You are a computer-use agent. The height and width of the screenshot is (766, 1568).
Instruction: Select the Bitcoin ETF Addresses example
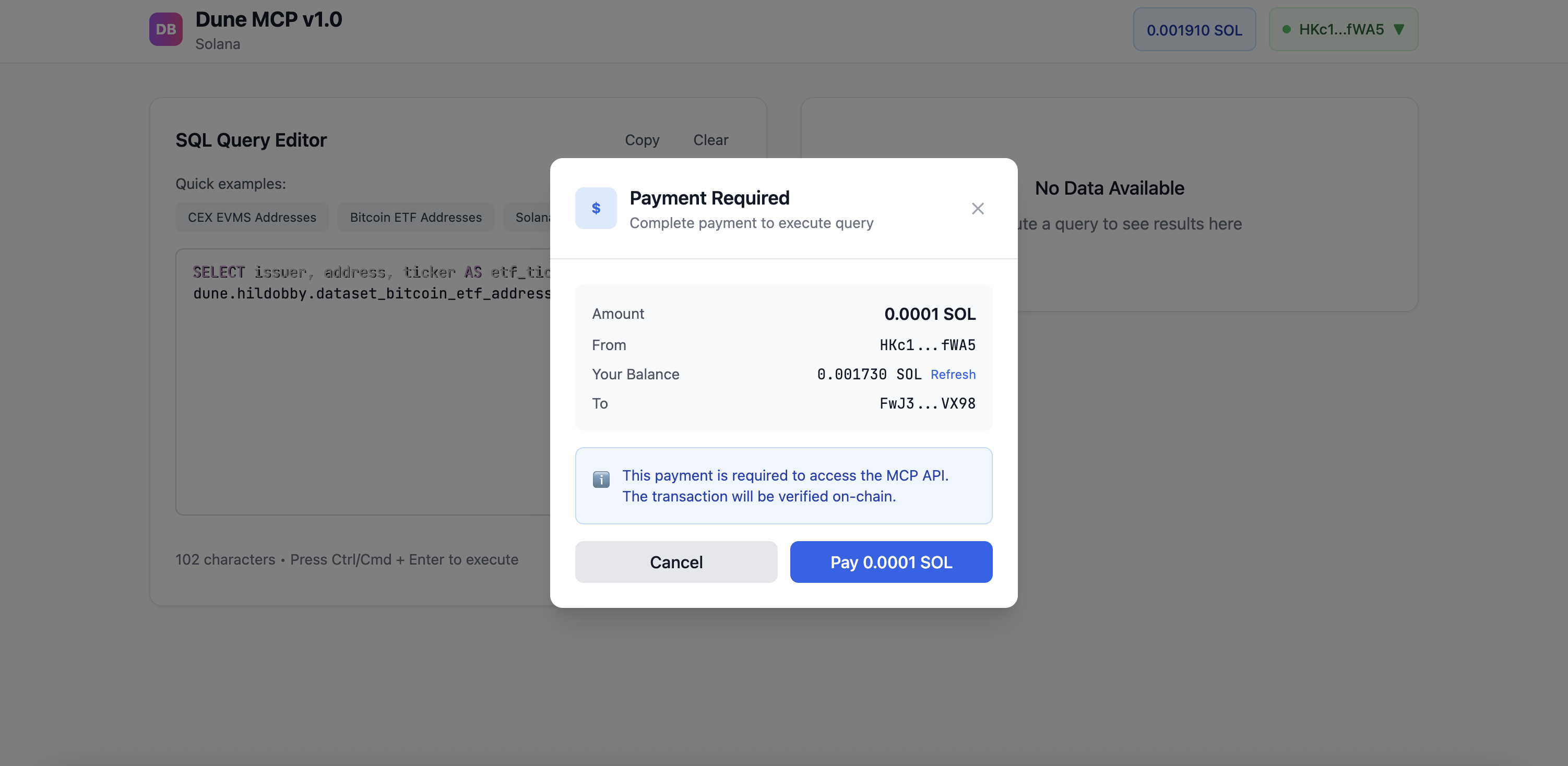[x=415, y=217]
